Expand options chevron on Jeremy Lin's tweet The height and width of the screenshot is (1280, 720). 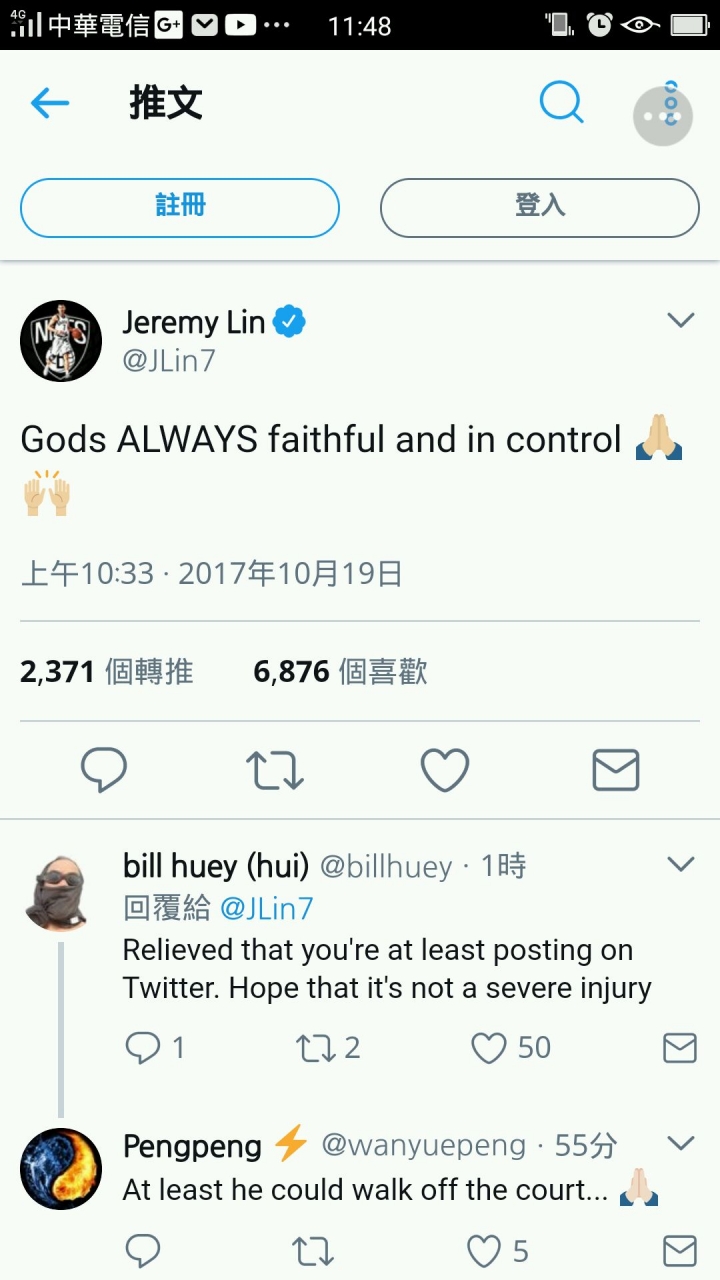coord(681,320)
